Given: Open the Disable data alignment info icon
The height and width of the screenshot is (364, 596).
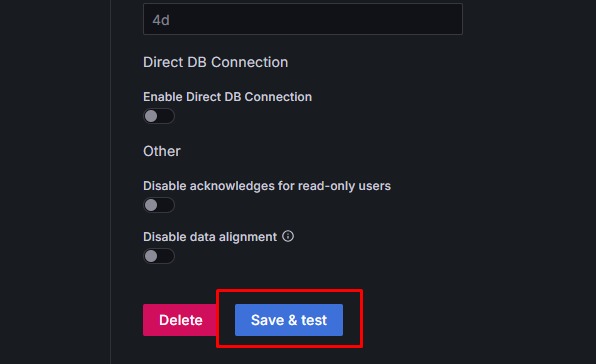Looking at the screenshot, I should [288, 236].
